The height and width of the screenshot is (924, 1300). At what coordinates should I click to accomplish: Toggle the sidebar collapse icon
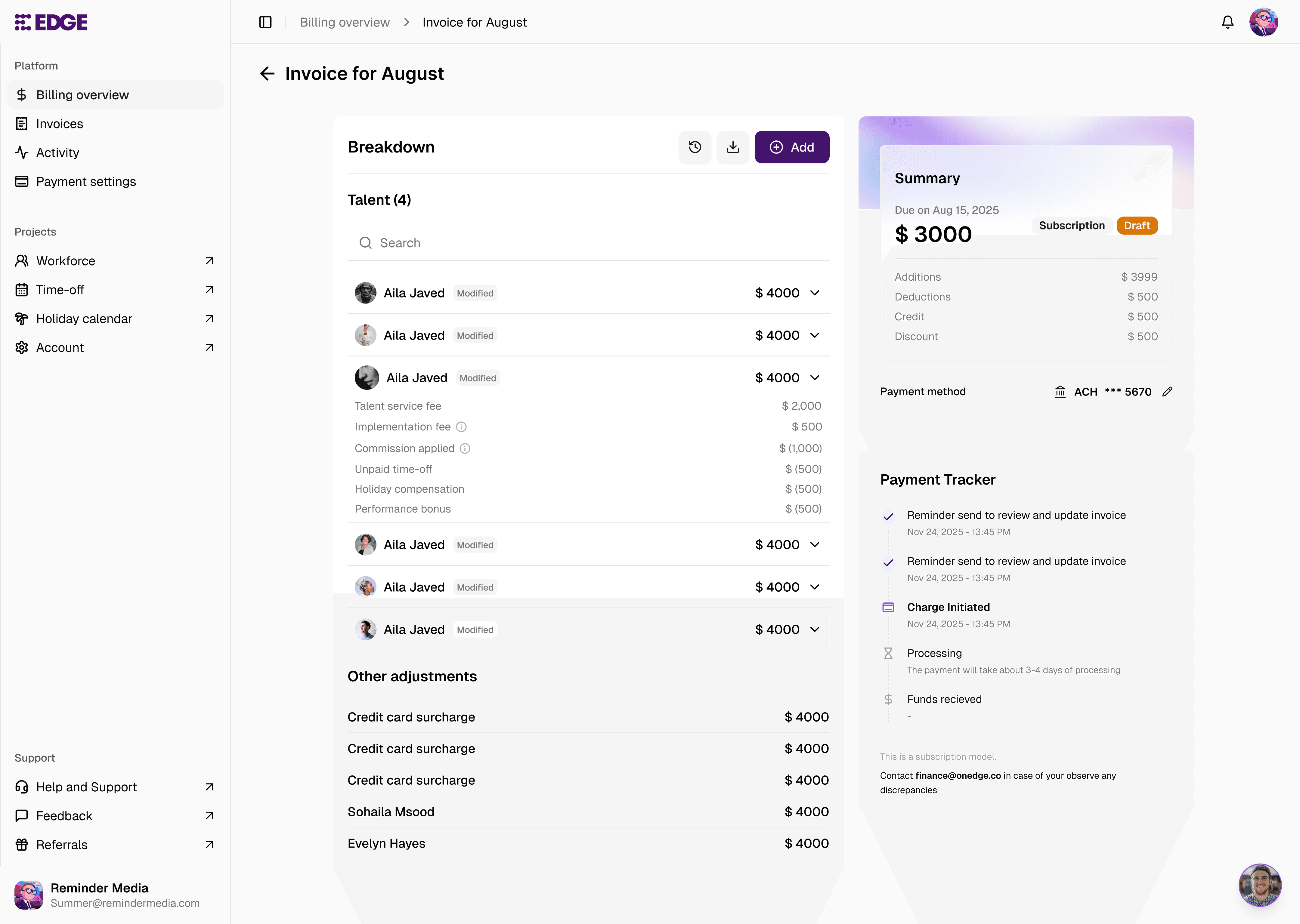[265, 22]
